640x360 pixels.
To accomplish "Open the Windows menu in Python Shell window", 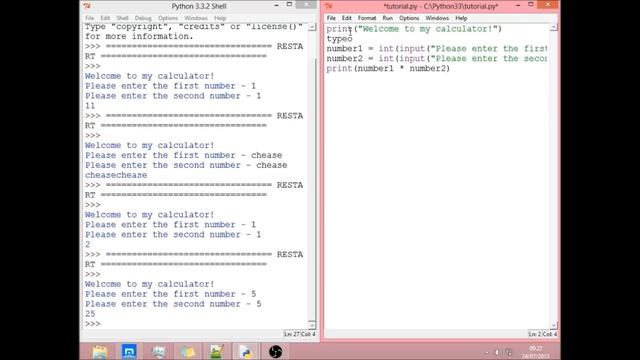I will pyautogui.click(x=196, y=18).
